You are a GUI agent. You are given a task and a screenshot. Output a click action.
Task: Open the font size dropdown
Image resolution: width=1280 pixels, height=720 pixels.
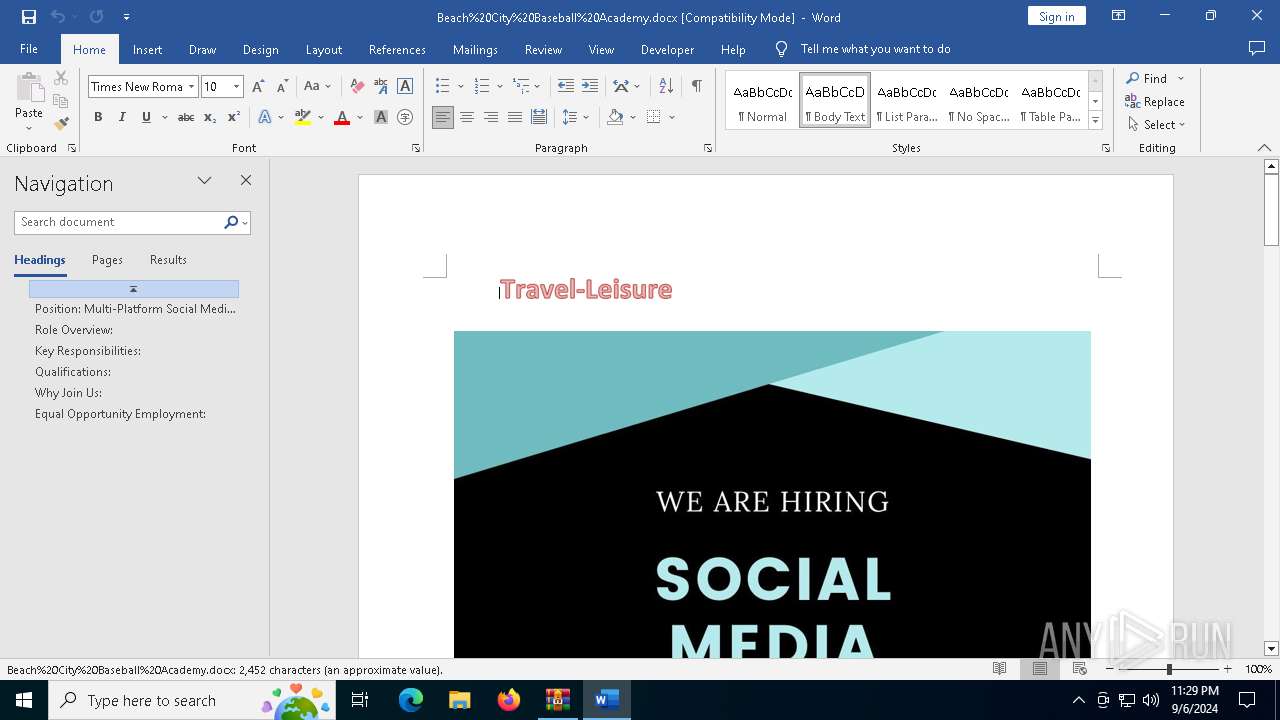pos(236,87)
